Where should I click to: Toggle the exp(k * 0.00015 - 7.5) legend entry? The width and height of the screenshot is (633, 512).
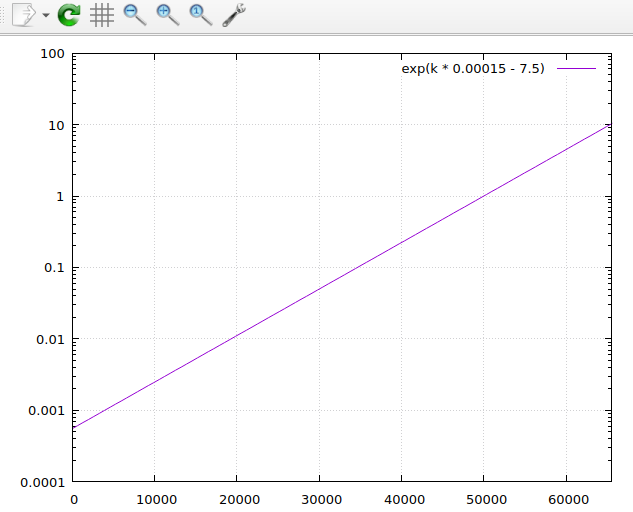472,69
